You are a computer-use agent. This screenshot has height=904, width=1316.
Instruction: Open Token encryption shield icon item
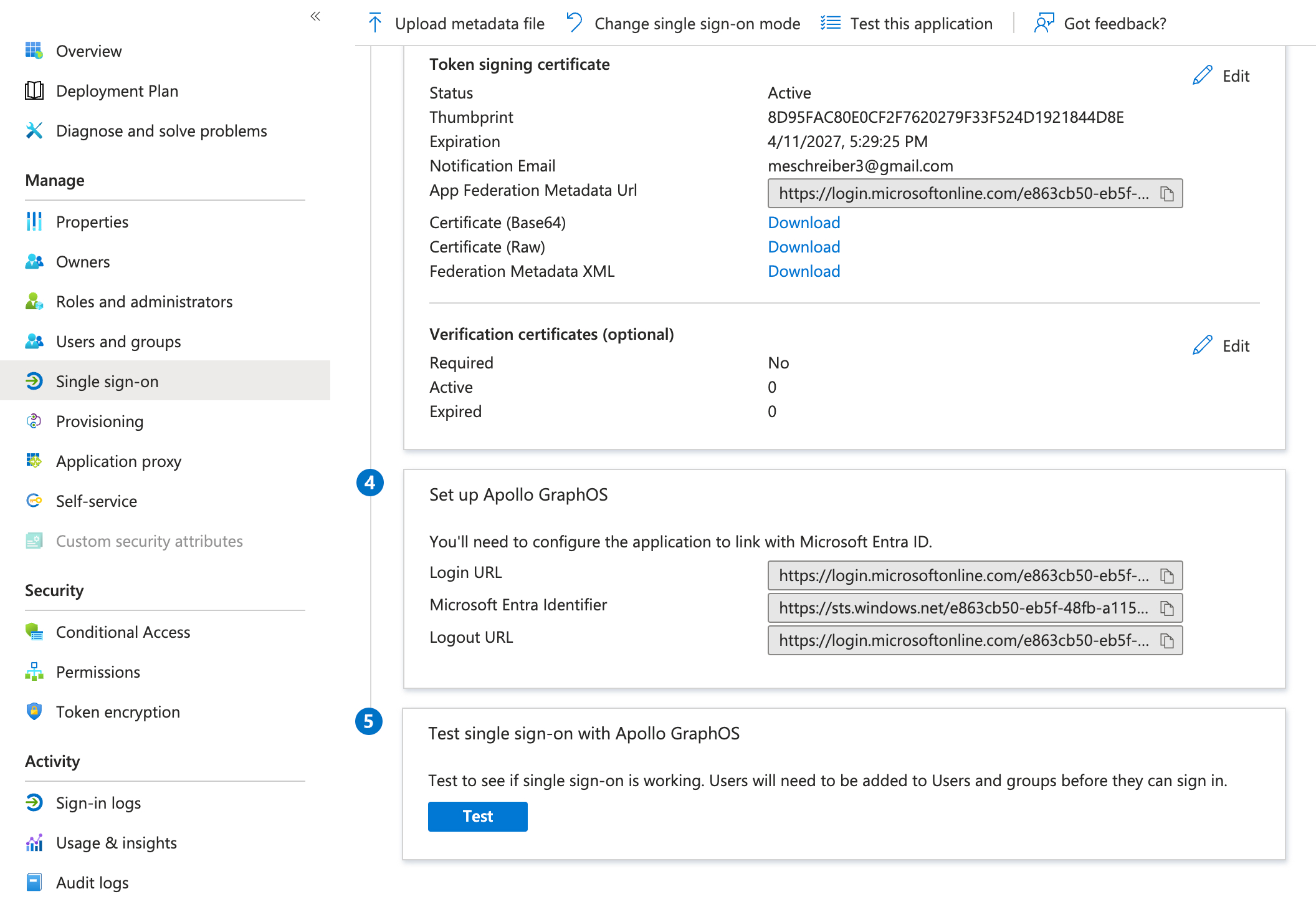pos(34,712)
